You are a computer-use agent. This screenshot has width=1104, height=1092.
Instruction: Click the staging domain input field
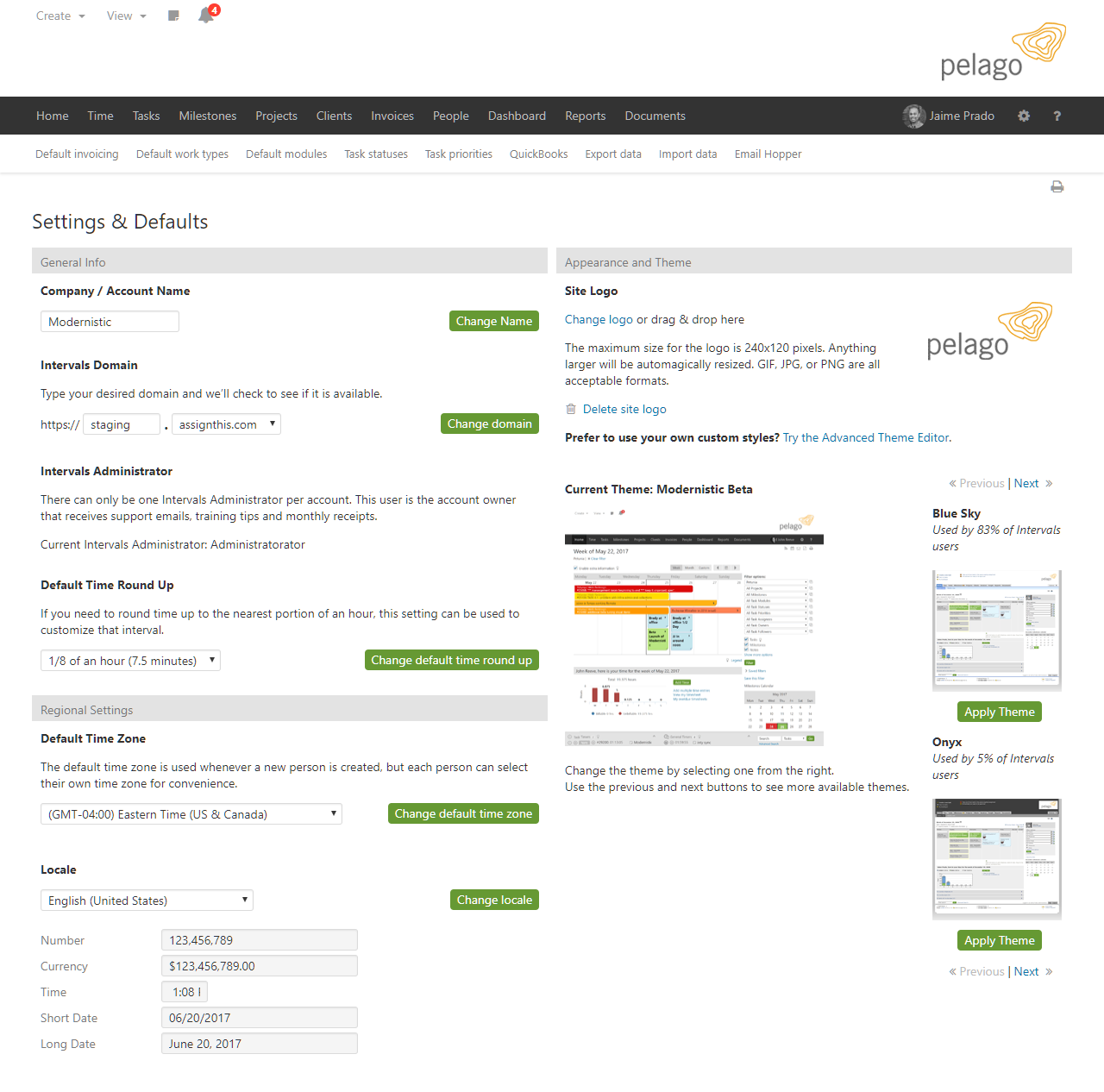[x=121, y=424]
